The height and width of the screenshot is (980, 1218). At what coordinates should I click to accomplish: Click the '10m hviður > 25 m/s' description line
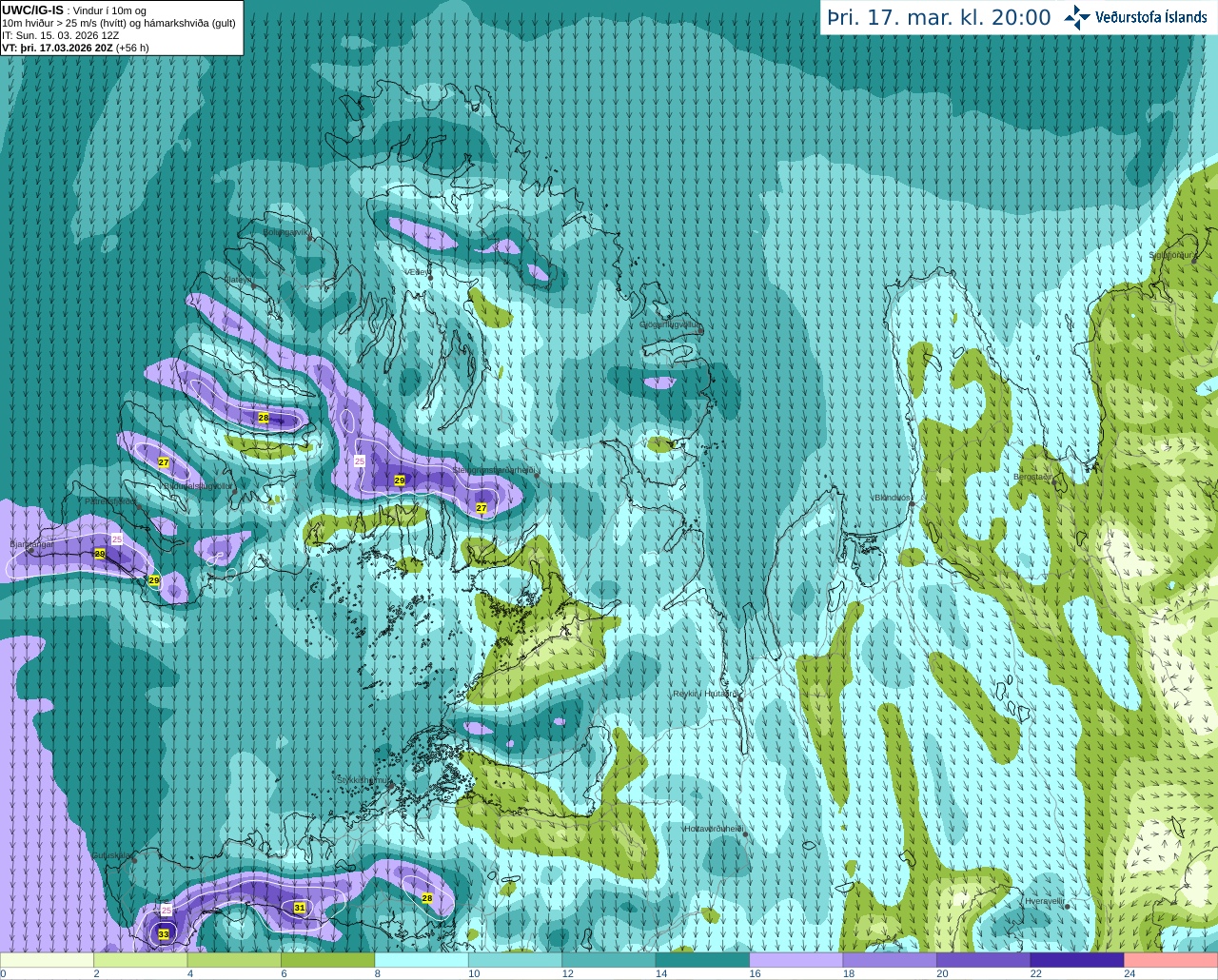coord(119,23)
